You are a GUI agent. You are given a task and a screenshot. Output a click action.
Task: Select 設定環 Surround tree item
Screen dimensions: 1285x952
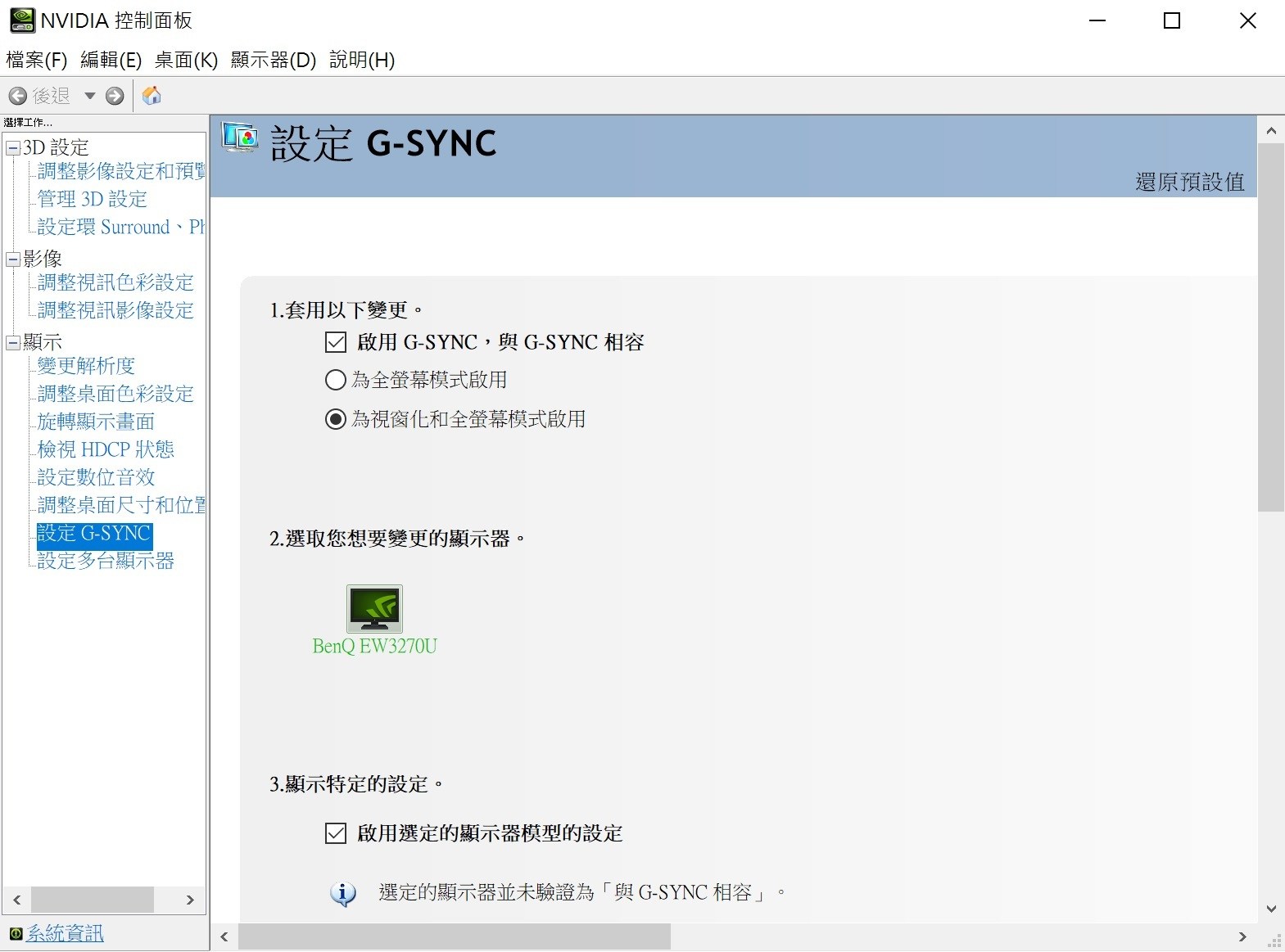click(x=121, y=227)
